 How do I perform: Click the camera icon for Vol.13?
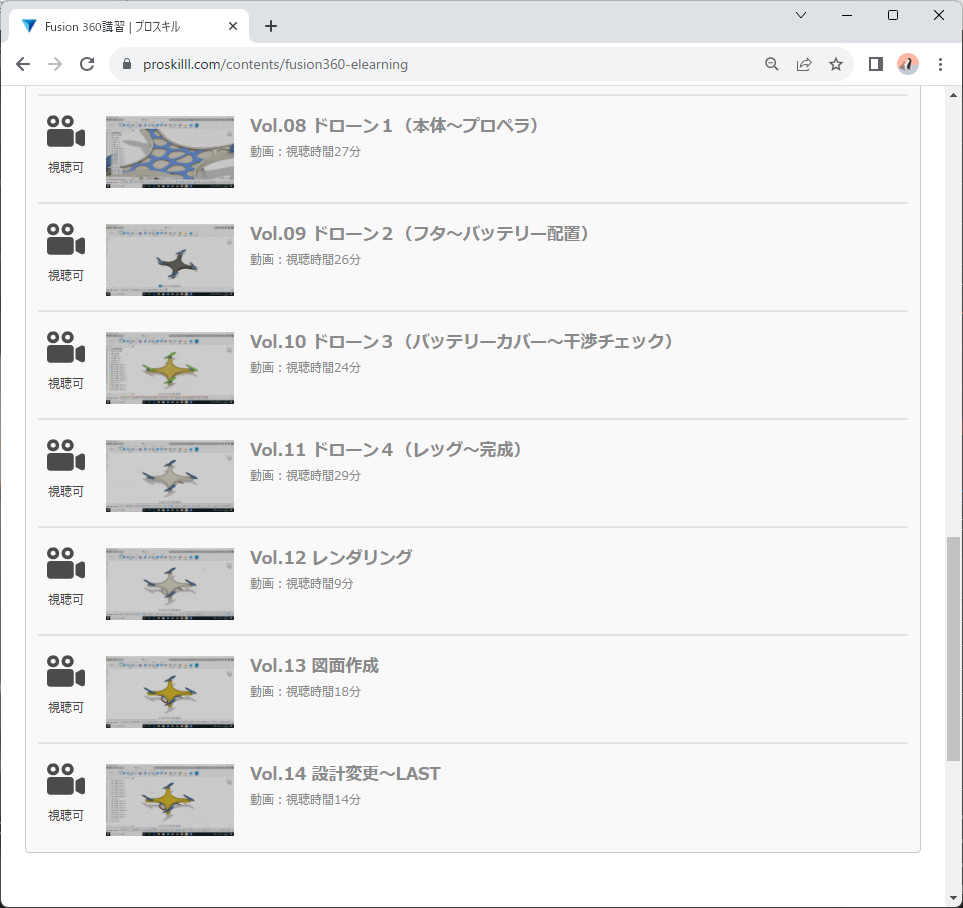tap(66, 671)
